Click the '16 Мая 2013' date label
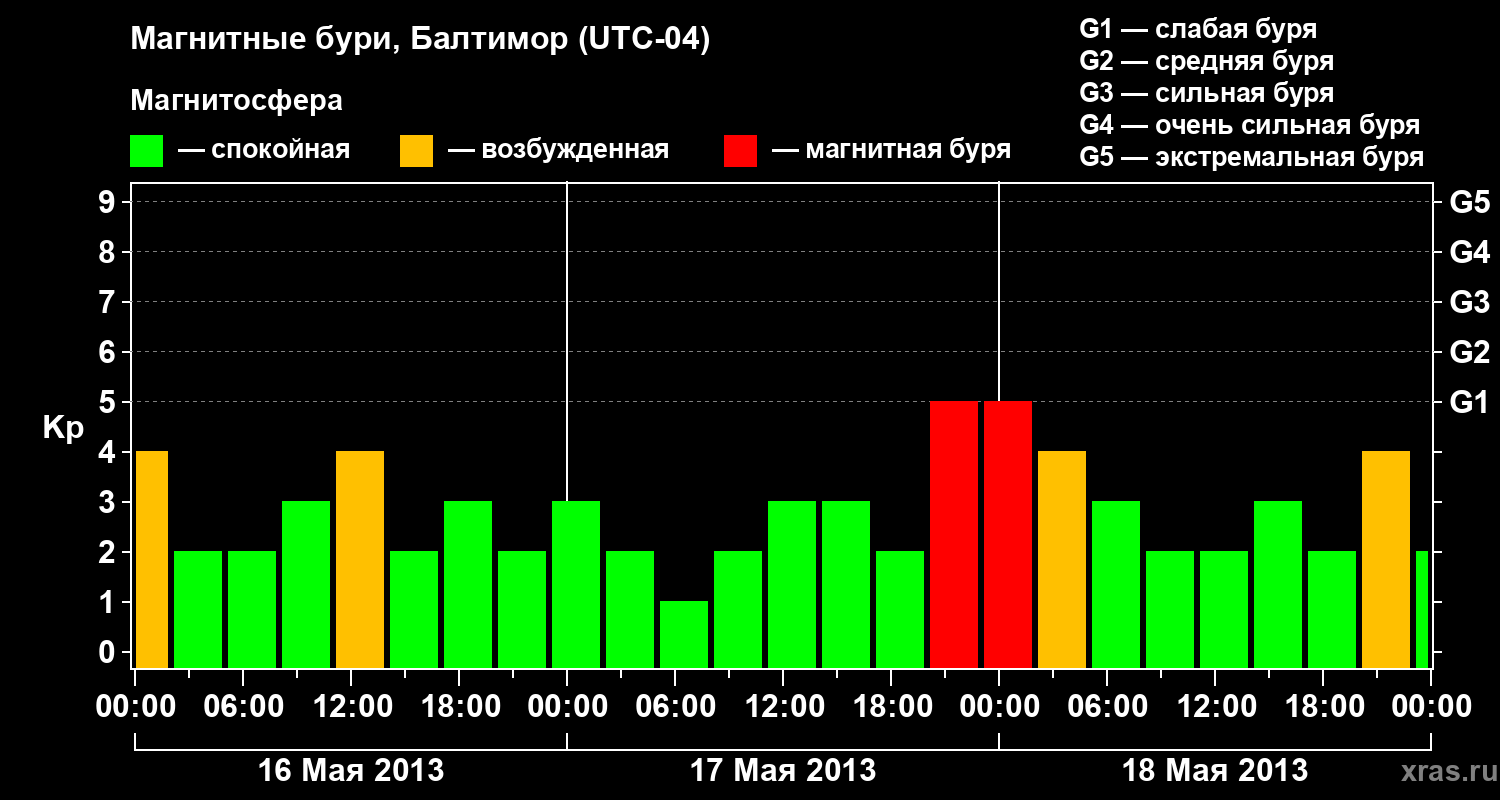 click(351, 770)
